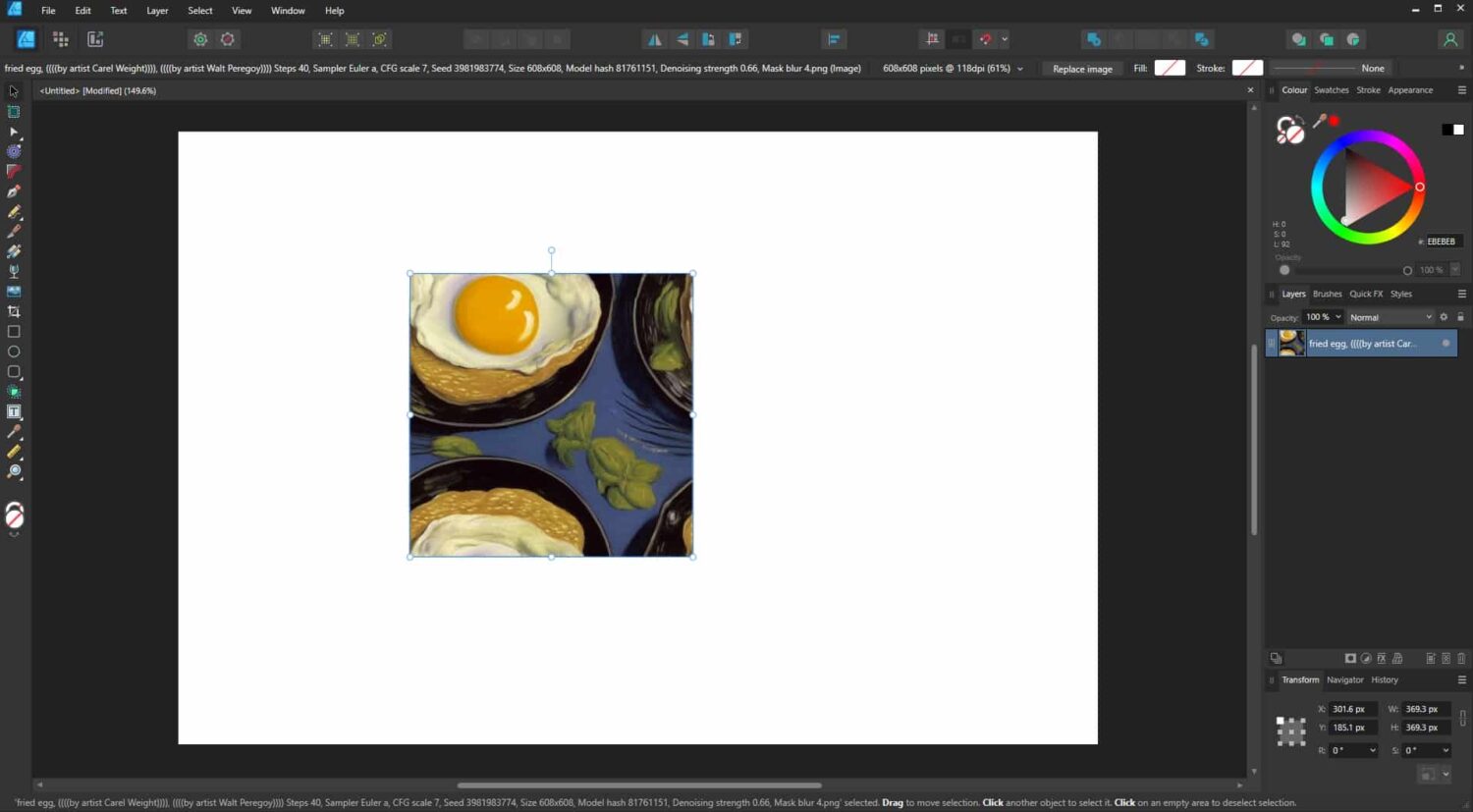Switch to Pixel persona icon
This screenshot has width=1473, height=812.
pyautogui.click(x=60, y=39)
